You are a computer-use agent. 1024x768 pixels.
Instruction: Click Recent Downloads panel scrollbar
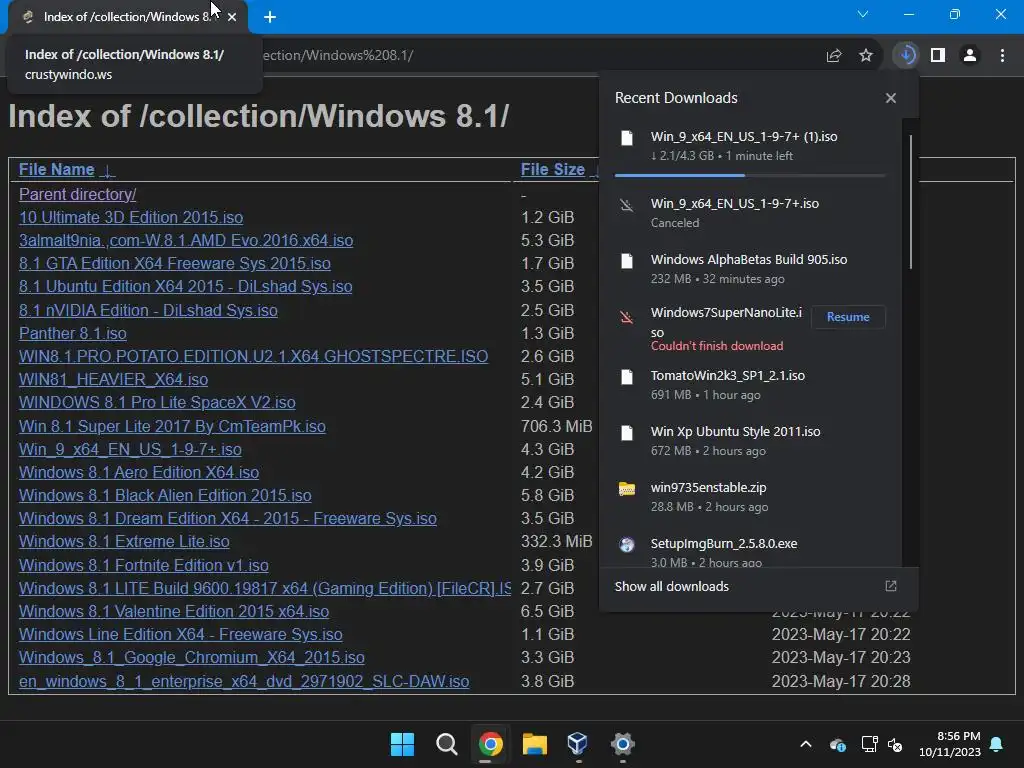point(910,202)
